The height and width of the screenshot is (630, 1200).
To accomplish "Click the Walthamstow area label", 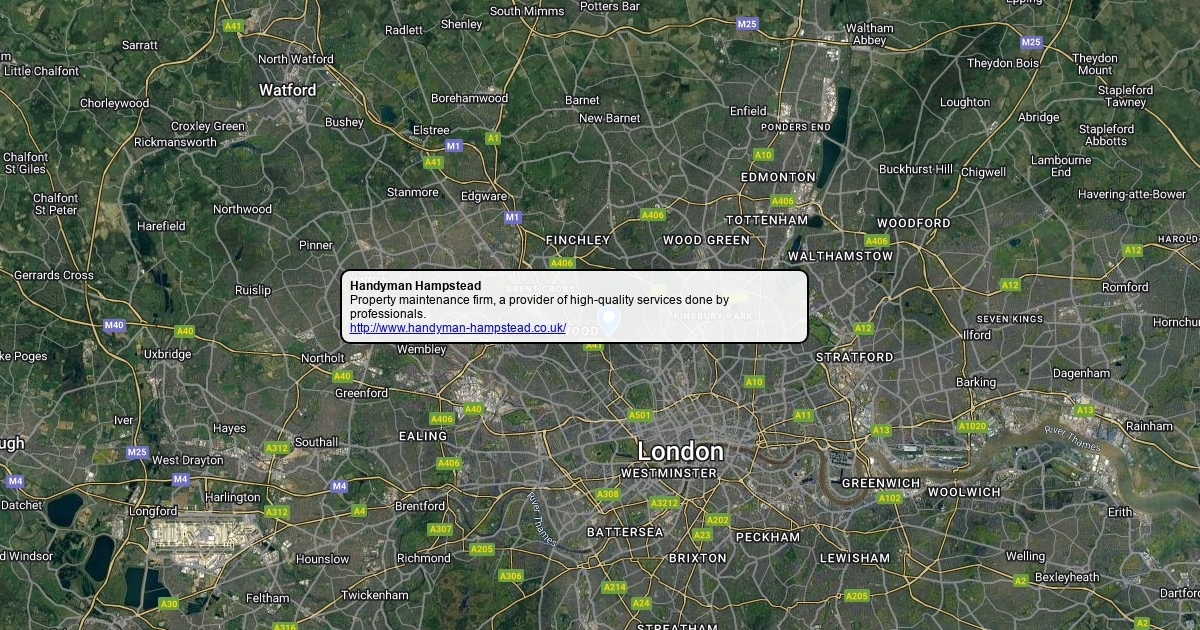I will 841,256.
